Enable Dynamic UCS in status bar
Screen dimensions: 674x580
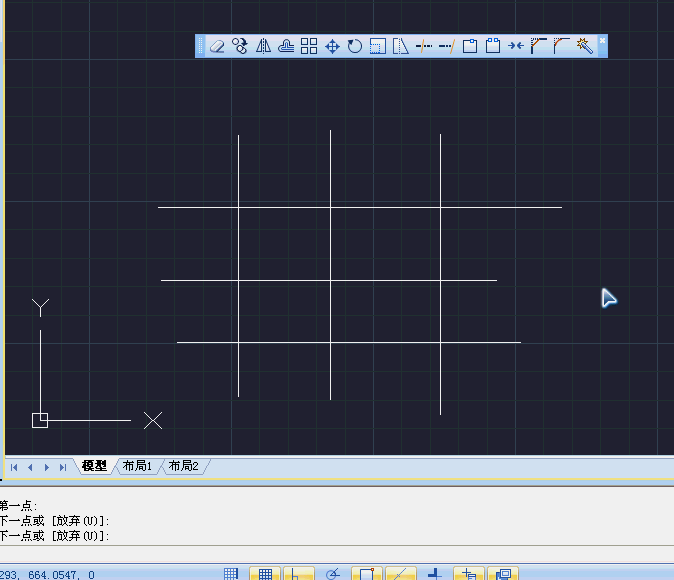coord(435,574)
